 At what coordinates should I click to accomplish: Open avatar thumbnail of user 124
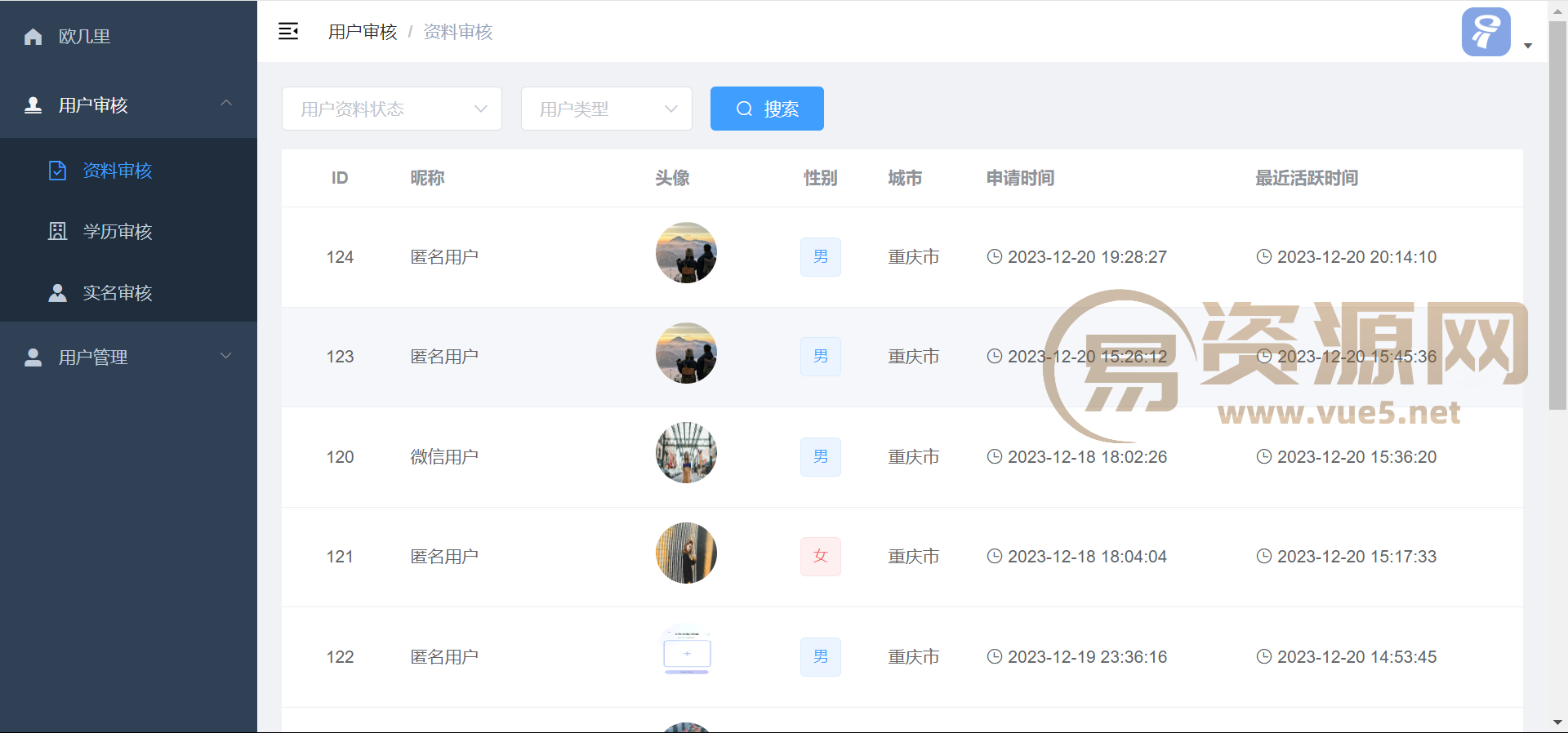[686, 253]
